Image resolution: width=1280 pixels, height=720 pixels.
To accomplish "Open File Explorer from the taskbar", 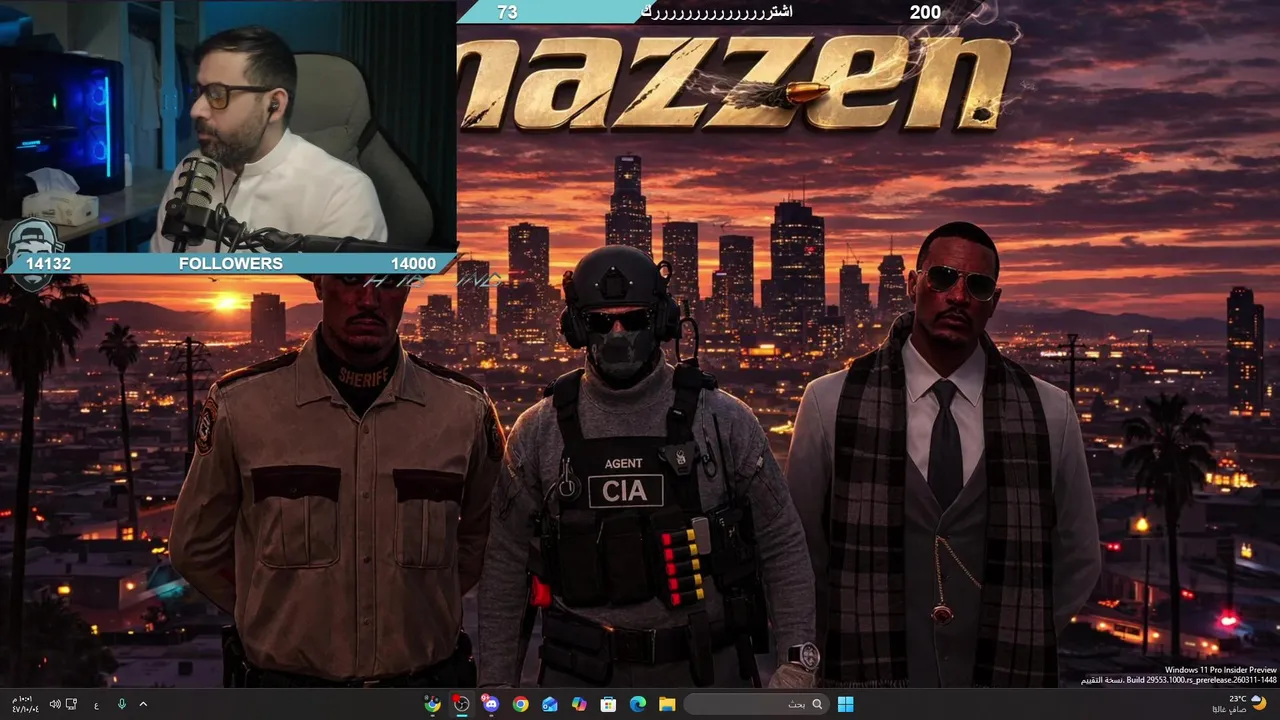I will click(667, 704).
